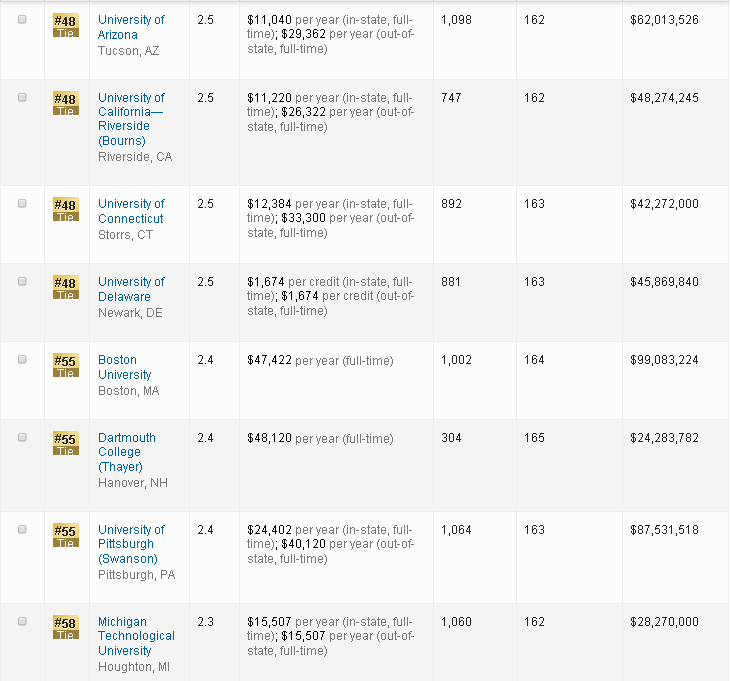Check the Dartmouth College (Thayer) checkbox
731x681 pixels.
click(23, 437)
